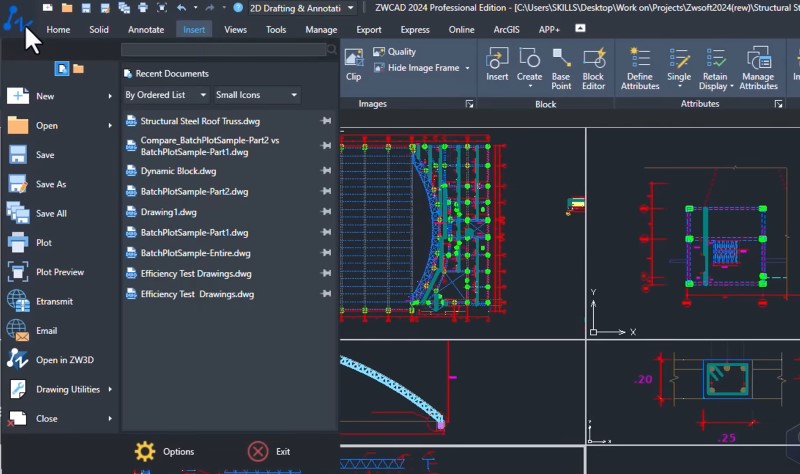Pin Structural Steel Roof Truss.dwg
Screen dimensions: 800x474
[x=326, y=121]
